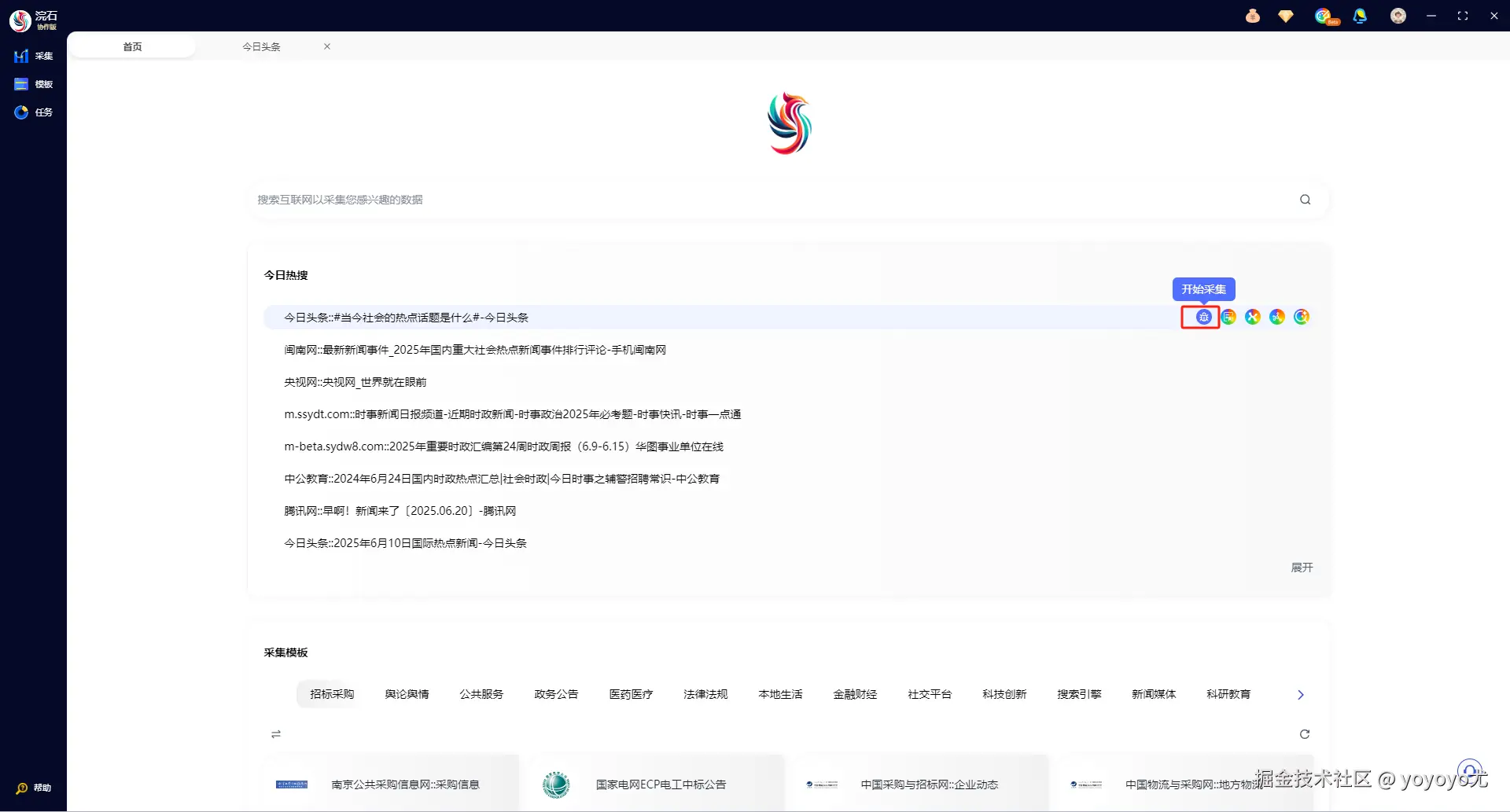Screen dimensions: 1510x812
Task: Open m.ssydt.com 时事新闻日报 entry
Action: click(x=513, y=414)
